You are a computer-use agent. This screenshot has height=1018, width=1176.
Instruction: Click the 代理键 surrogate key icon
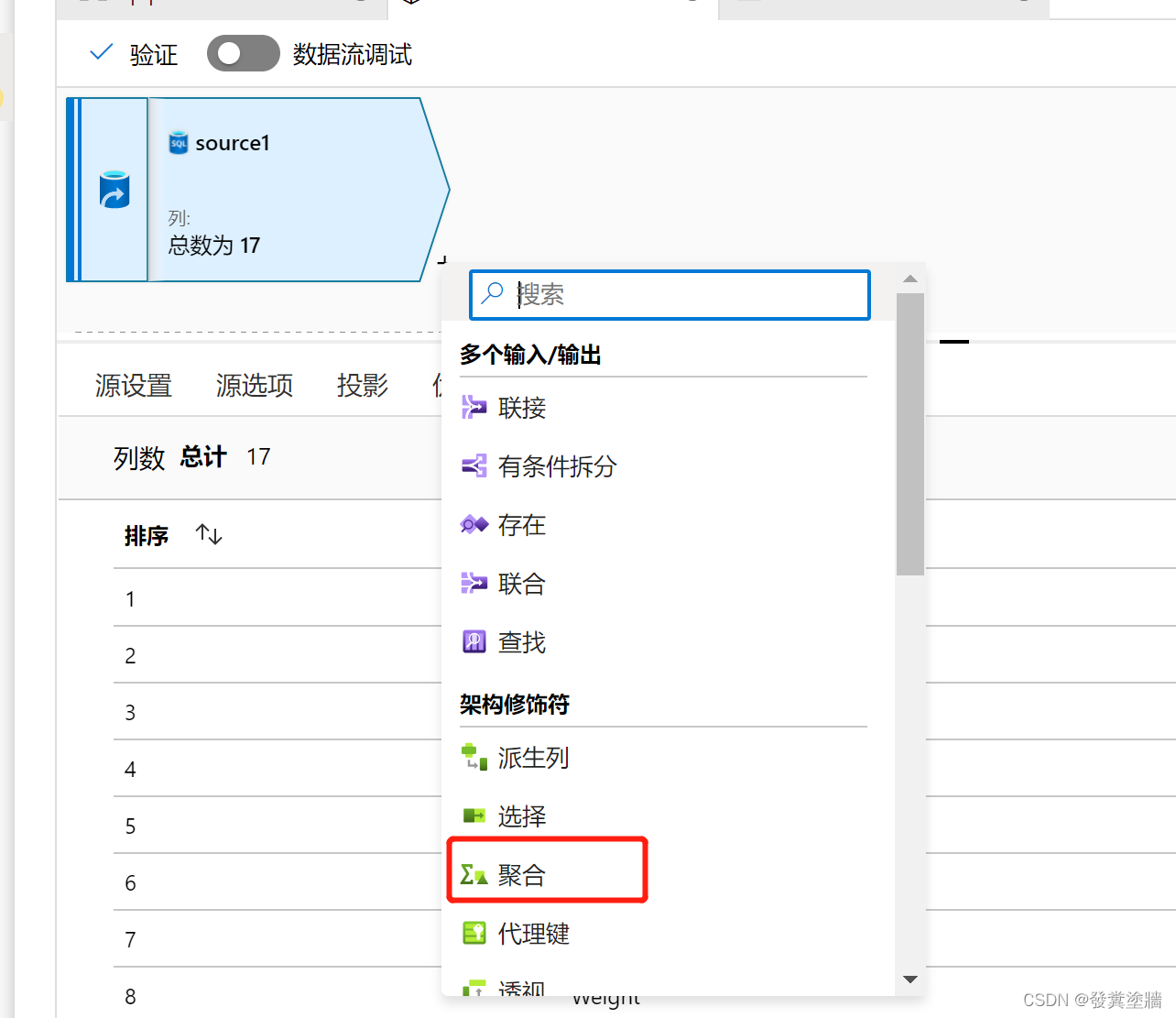tap(474, 933)
